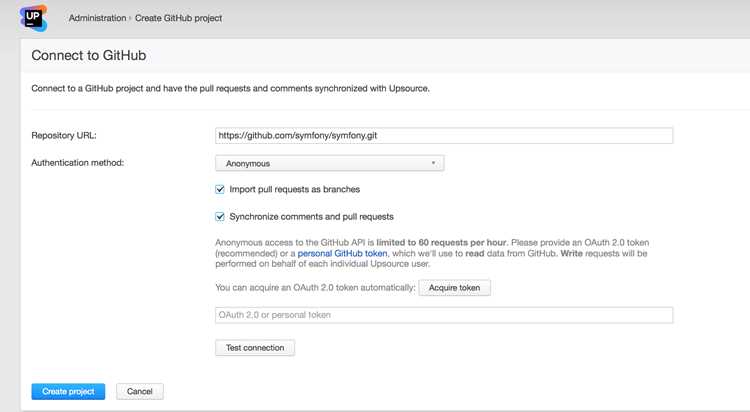This screenshot has height=412, width=750.
Task: Open the Authentication method dropdown
Action: (x=330, y=163)
